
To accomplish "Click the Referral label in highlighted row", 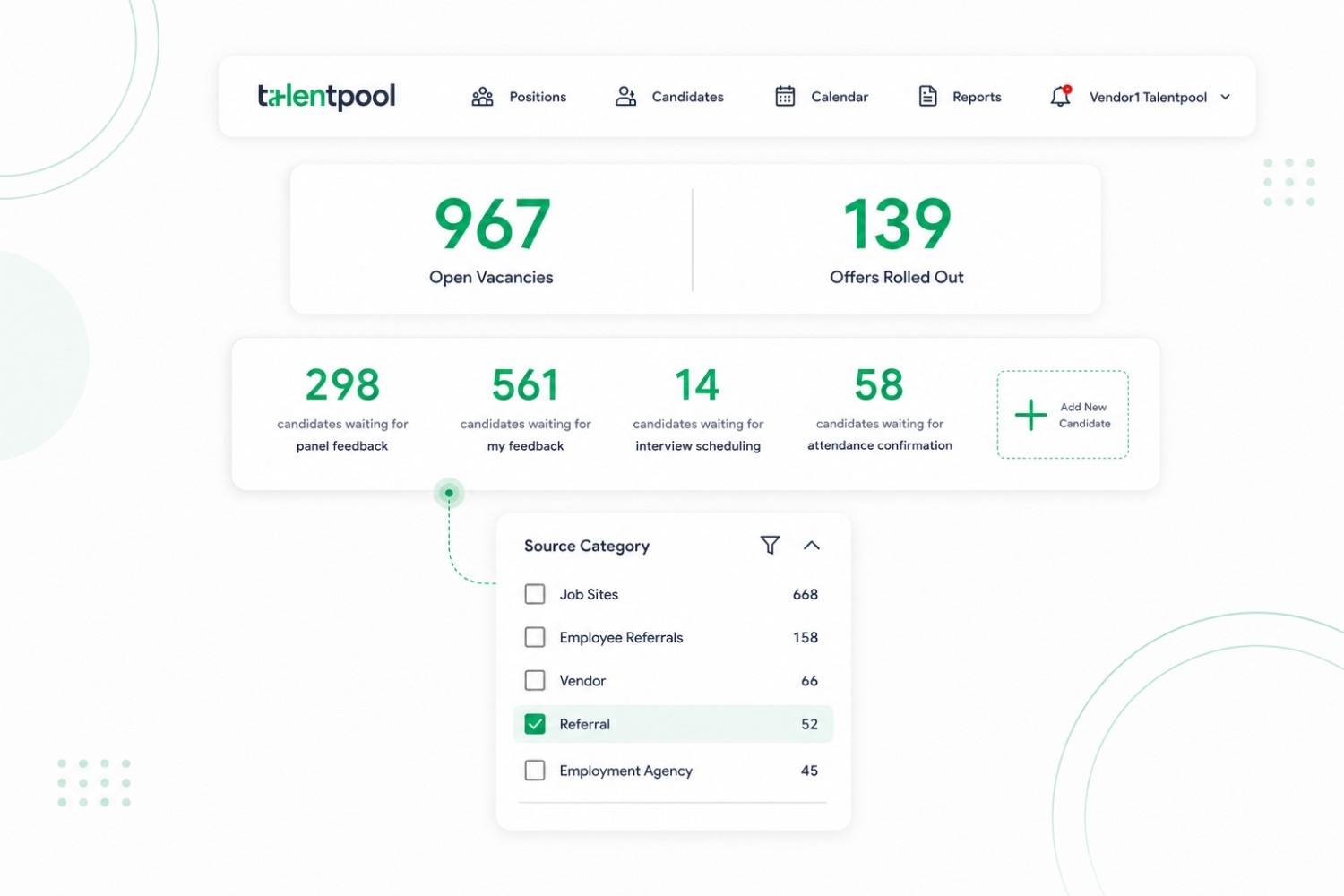I will [584, 724].
